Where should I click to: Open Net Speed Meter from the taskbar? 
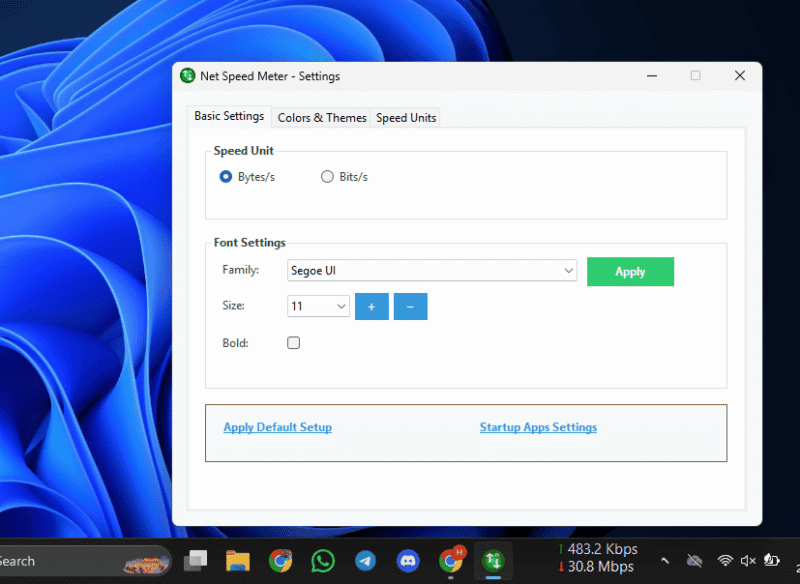(493, 561)
